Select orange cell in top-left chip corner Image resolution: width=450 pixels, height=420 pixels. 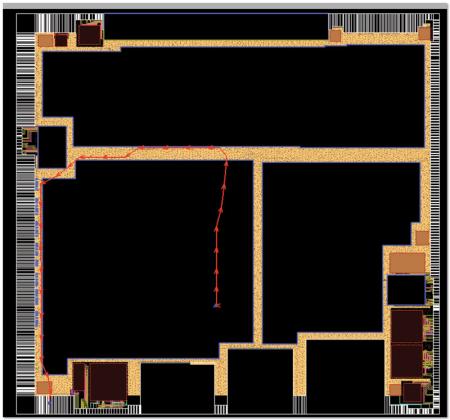(46, 40)
